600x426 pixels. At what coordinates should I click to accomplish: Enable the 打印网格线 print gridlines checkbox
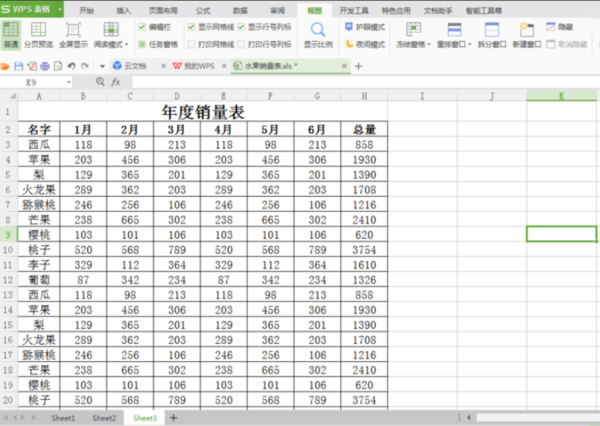(191, 44)
